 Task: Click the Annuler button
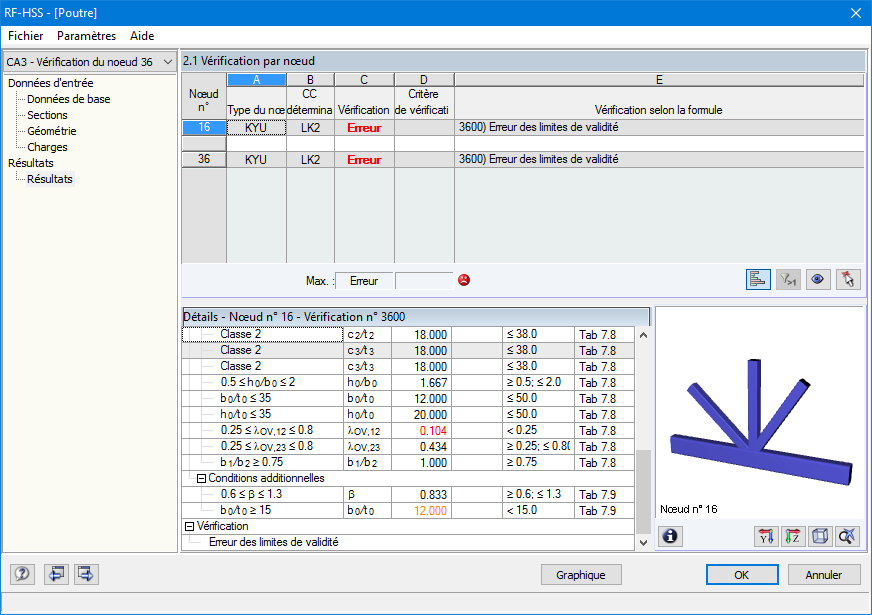[824, 574]
